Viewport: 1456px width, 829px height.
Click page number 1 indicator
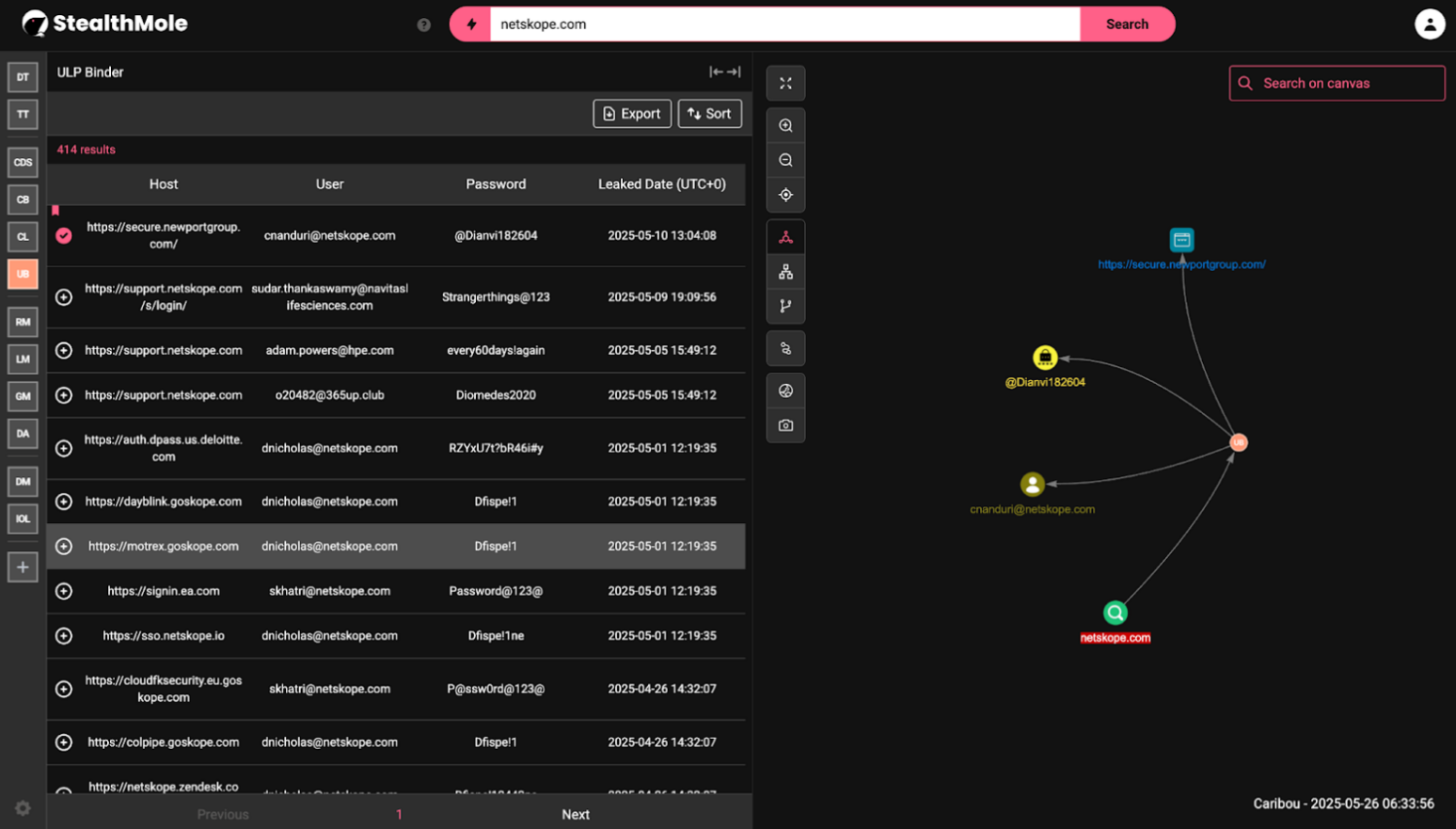(x=399, y=815)
